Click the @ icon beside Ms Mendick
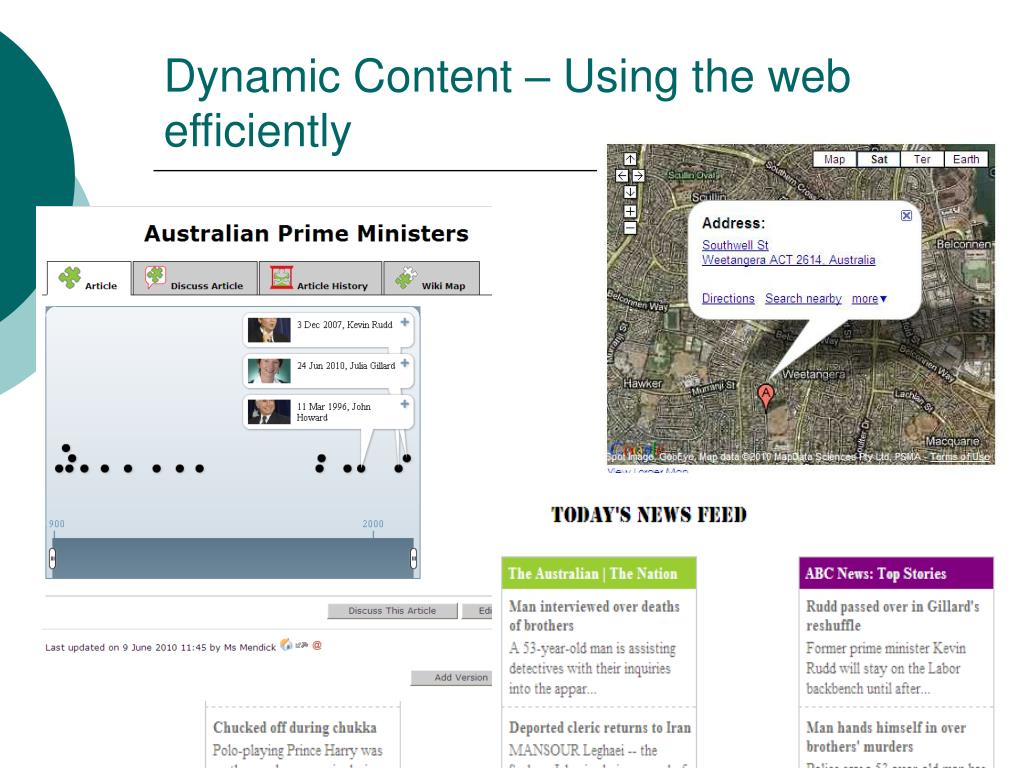The height and width of the screenshot is (768, 1024). pos(317,645)
